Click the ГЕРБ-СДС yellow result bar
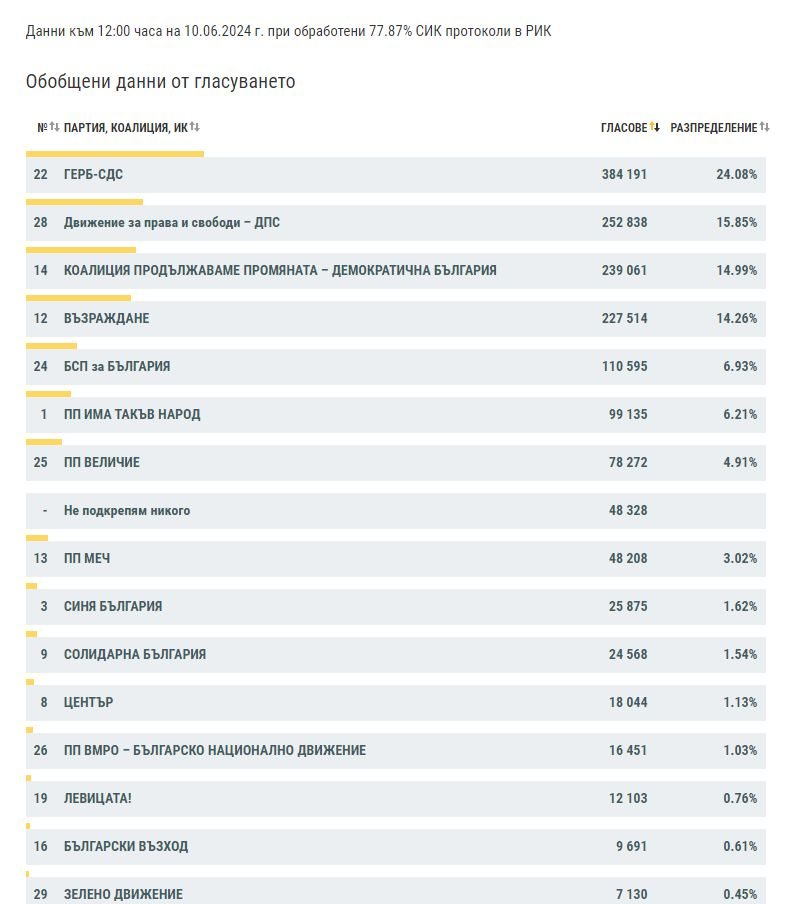Screen dimensions: 792x904 coord(115,154)
